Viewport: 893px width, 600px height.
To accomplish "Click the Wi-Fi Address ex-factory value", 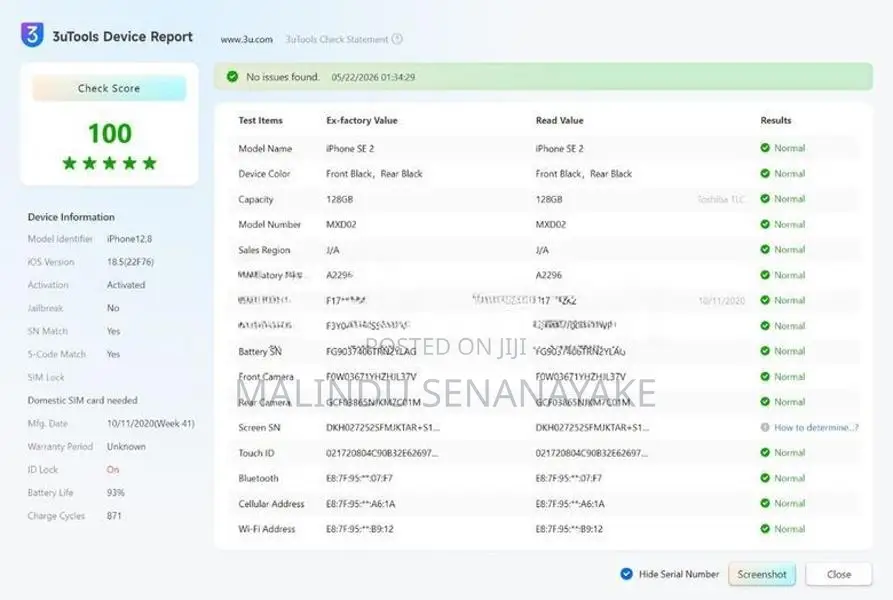I will [x=359, y=529].
